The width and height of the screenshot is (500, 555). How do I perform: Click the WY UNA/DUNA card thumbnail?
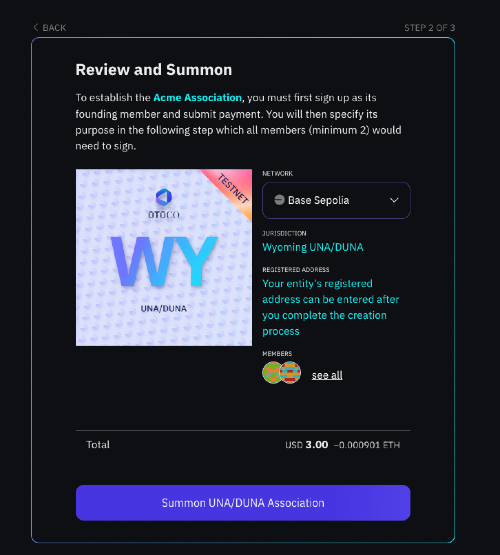pyautogui.click(x=164, y=257)
